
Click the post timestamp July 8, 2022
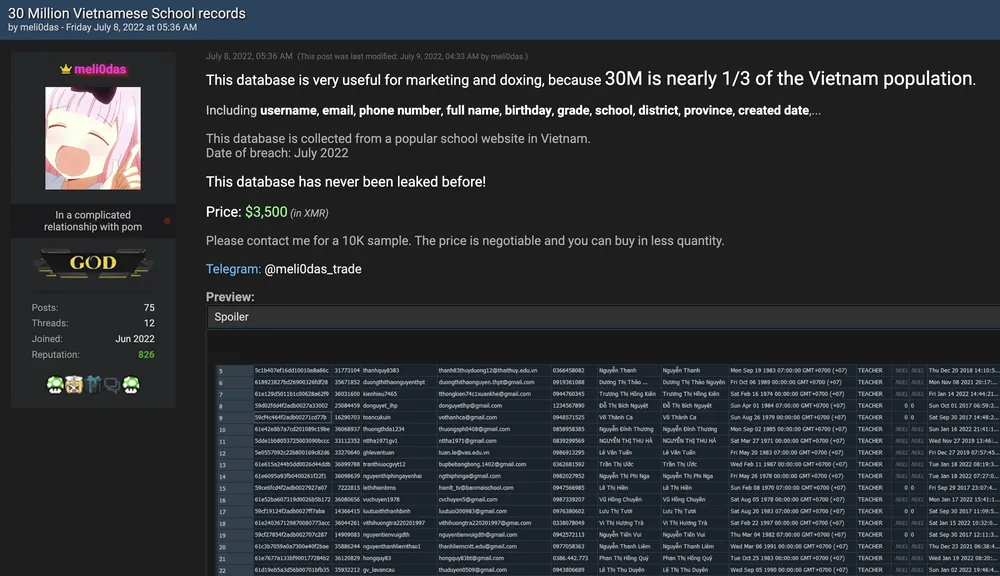(x=249, y=56)
